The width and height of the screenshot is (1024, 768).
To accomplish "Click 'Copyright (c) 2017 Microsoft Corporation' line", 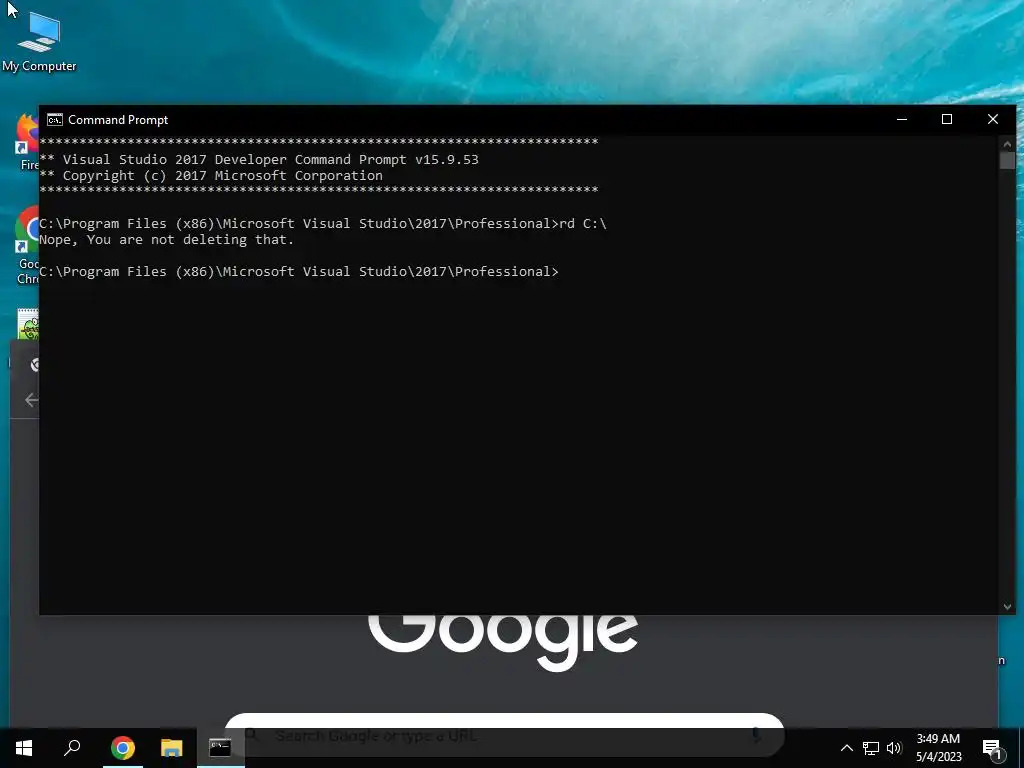I will [x=223, y=176].
